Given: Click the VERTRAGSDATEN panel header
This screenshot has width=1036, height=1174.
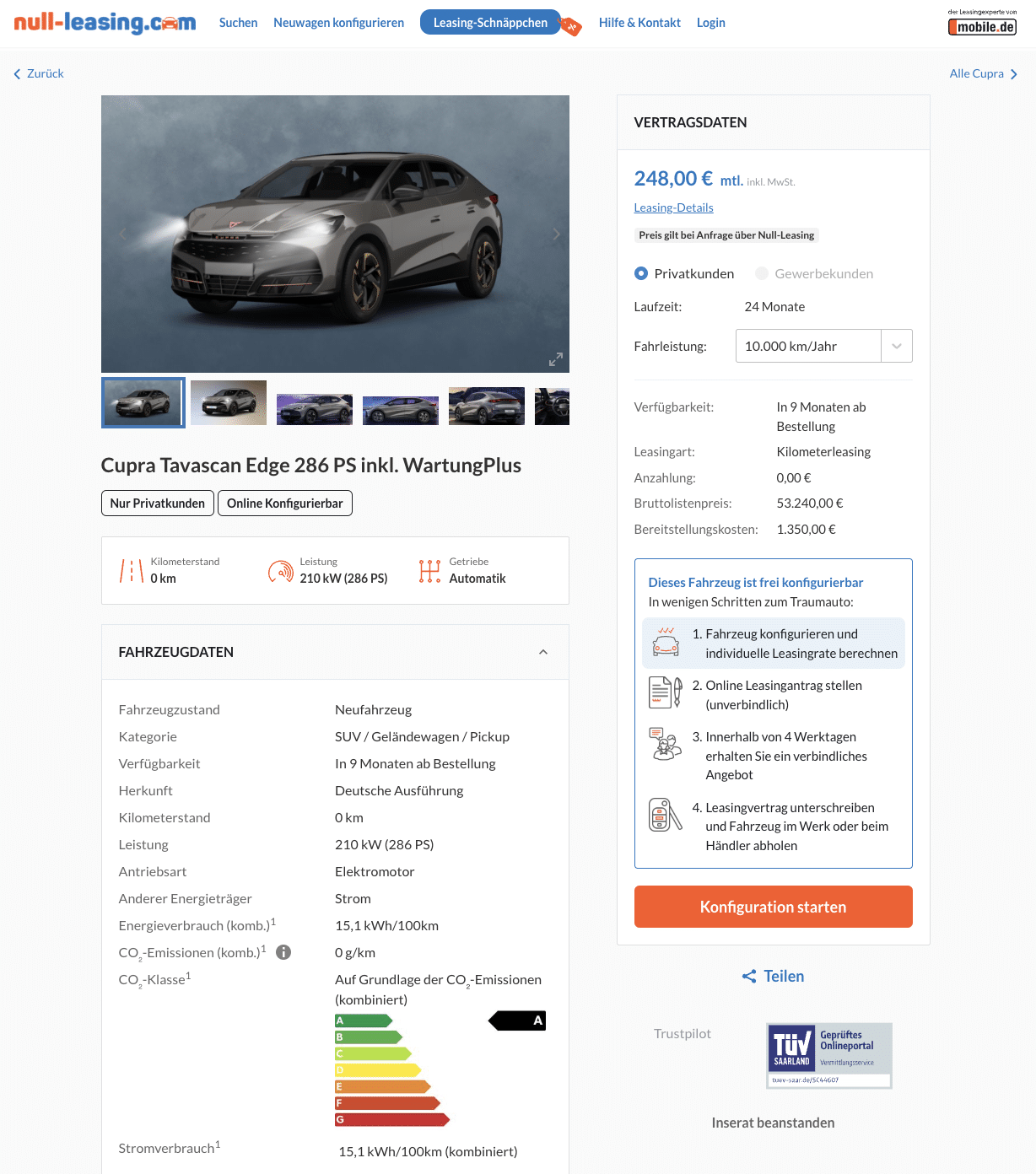Looking at the screenshot, I should pyautogui.click(x=773, y=122).
